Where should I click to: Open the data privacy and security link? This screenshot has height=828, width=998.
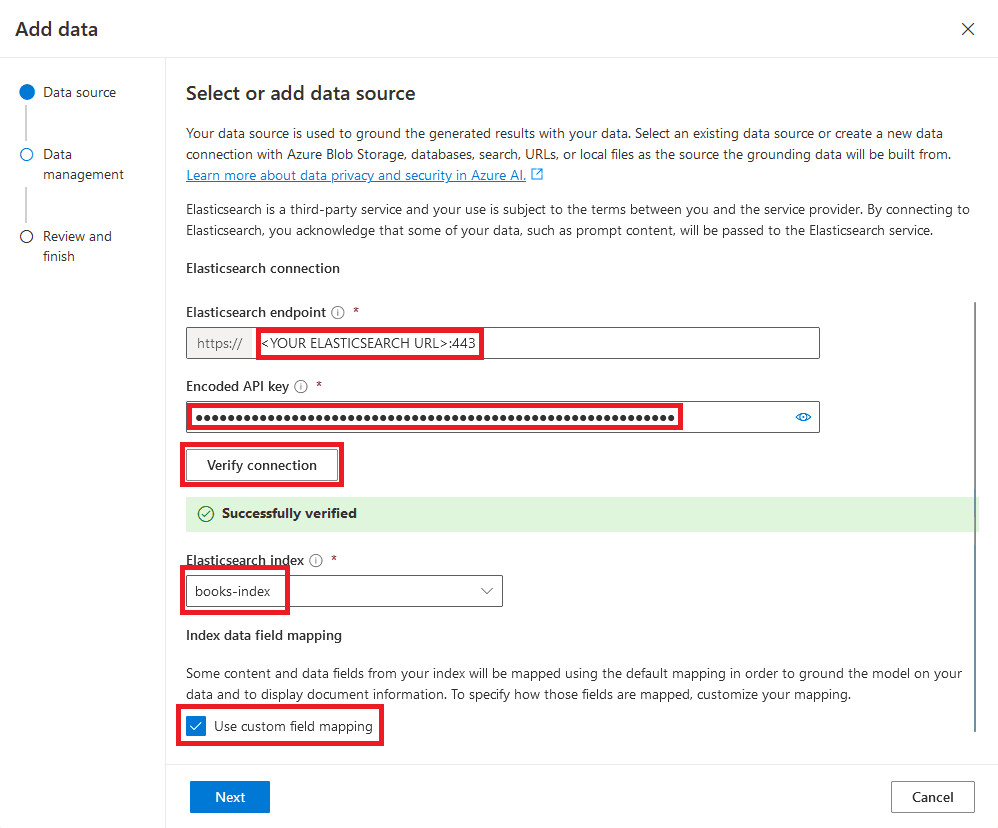(355, 175)
